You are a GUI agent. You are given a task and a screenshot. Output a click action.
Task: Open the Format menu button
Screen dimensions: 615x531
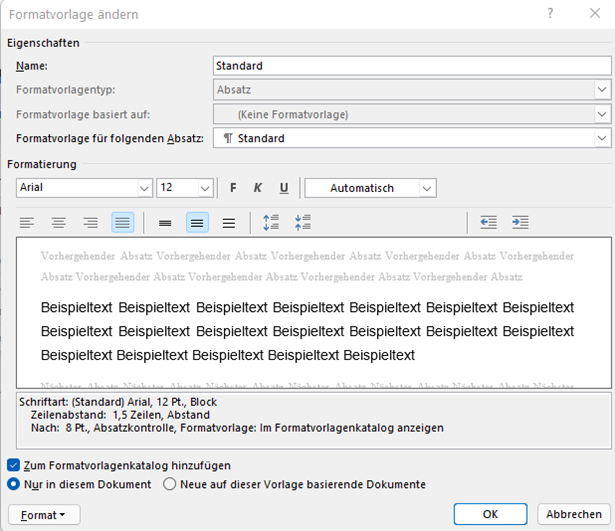[x=44, y=514]
